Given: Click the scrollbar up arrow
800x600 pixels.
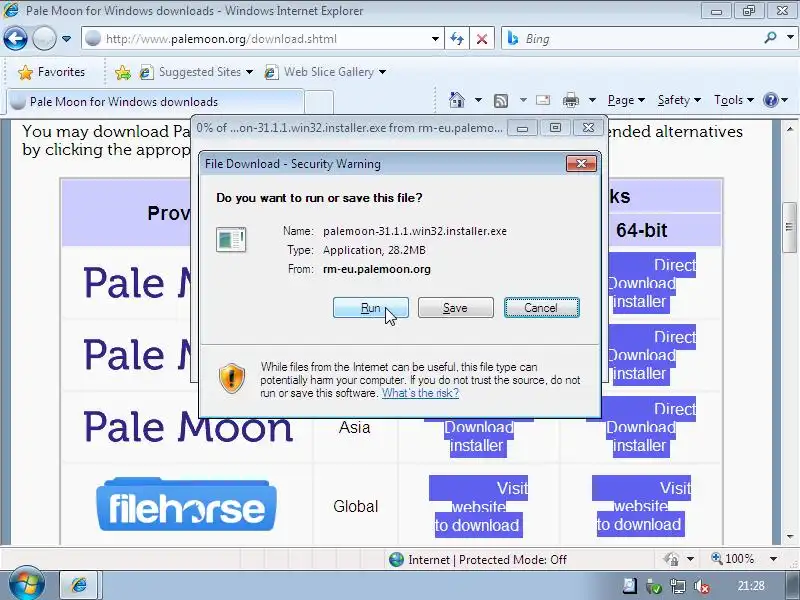Looking at the screenshot, I should pyautogui.click(x=790, y=129).
